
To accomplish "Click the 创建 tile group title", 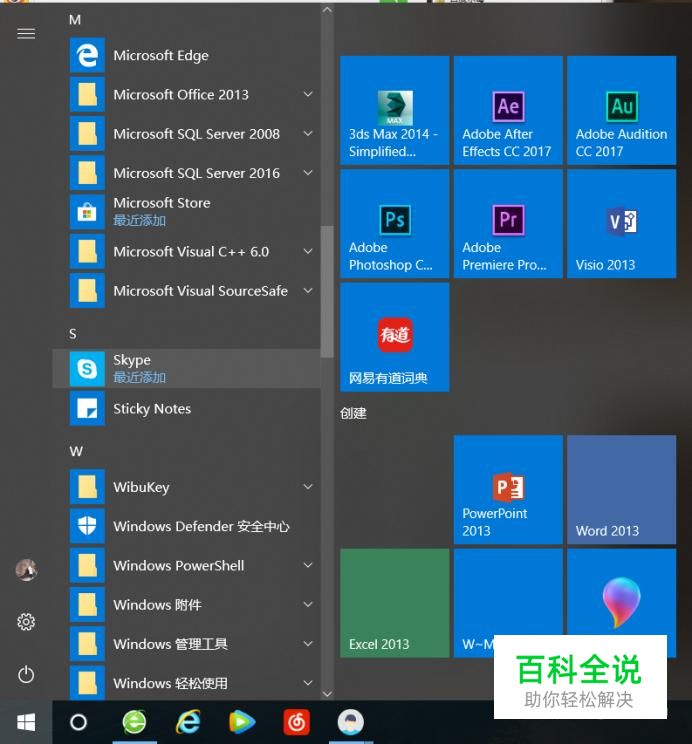I will click(353, 413).
